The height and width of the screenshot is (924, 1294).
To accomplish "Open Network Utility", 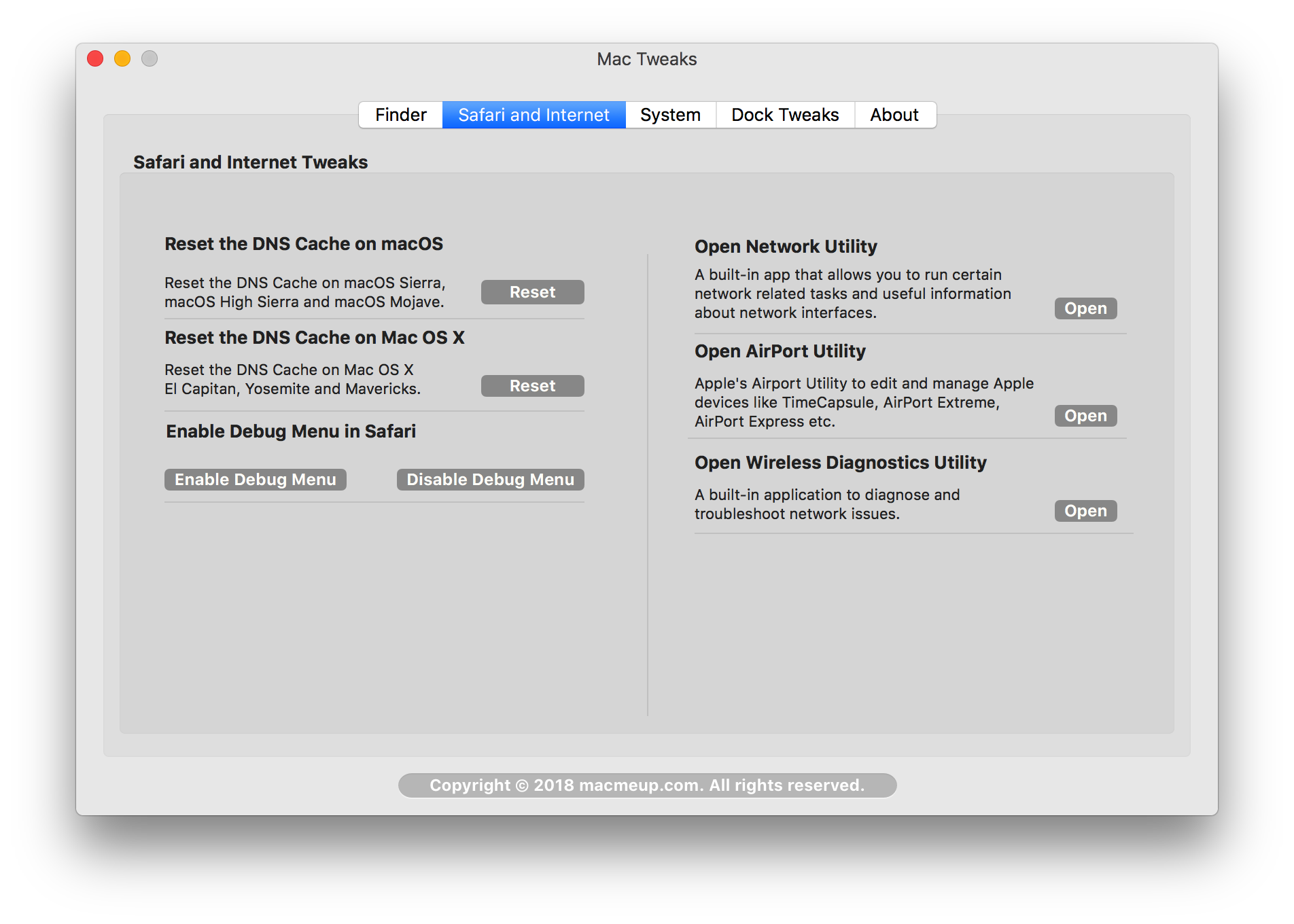I will [x=1085, y=308].
